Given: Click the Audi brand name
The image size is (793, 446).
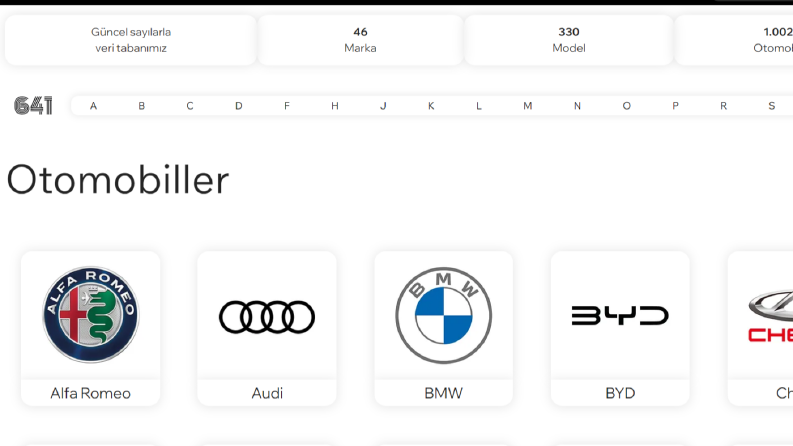Looking at the screenshot, I should [x=267, y=393].
